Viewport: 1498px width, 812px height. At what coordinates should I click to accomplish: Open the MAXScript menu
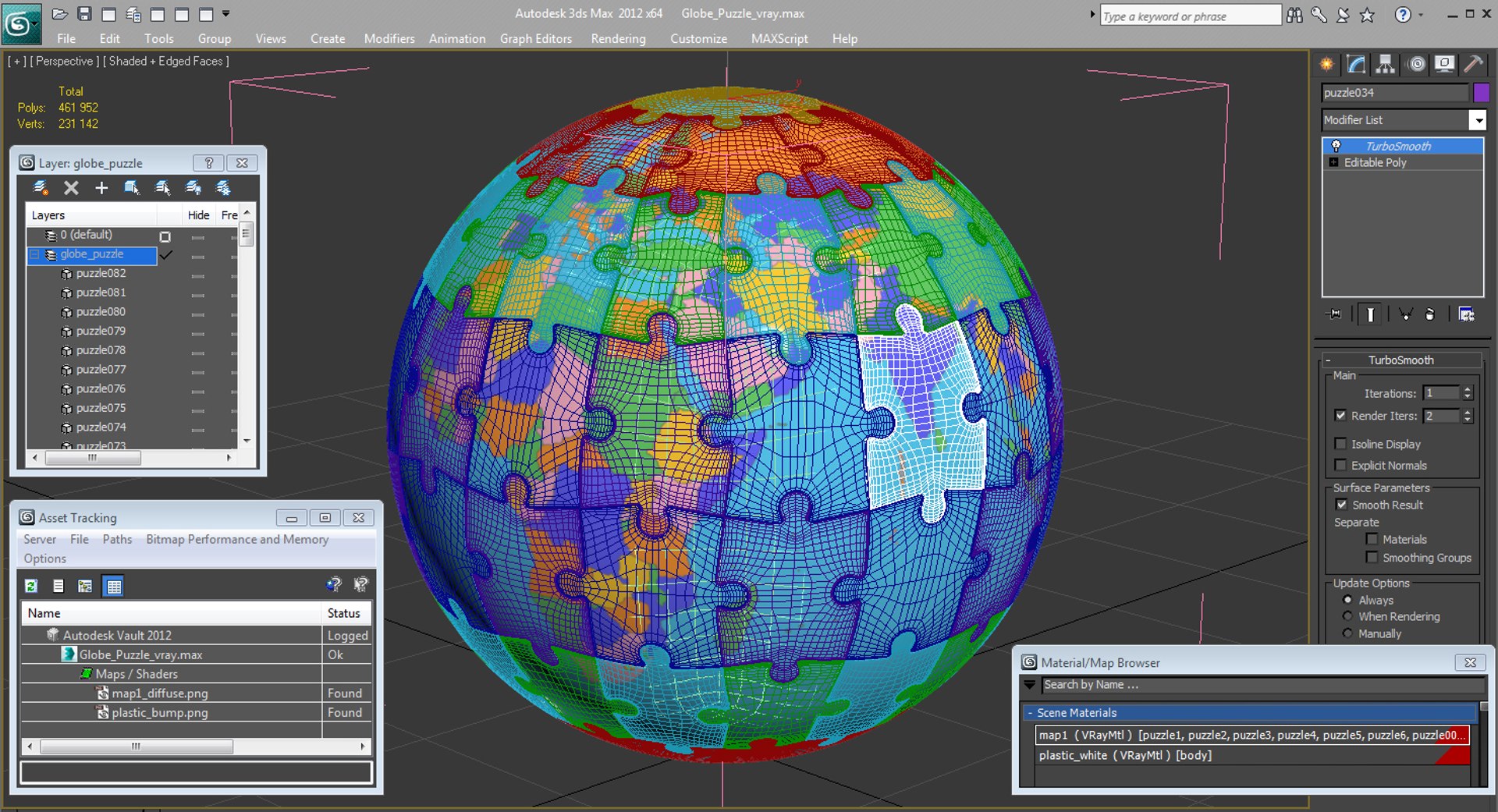(779, 38)
